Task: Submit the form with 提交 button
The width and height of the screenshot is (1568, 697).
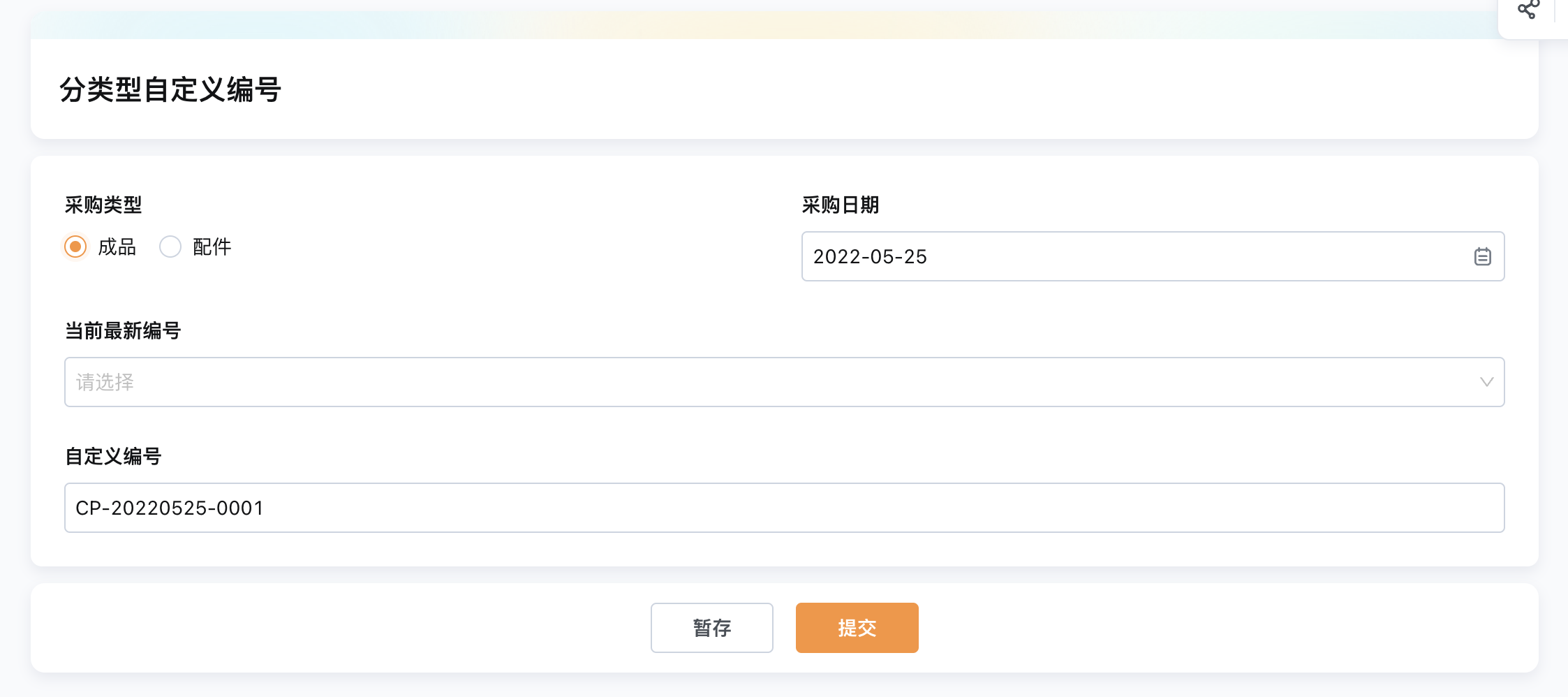Action: click(x=857, y=628)
